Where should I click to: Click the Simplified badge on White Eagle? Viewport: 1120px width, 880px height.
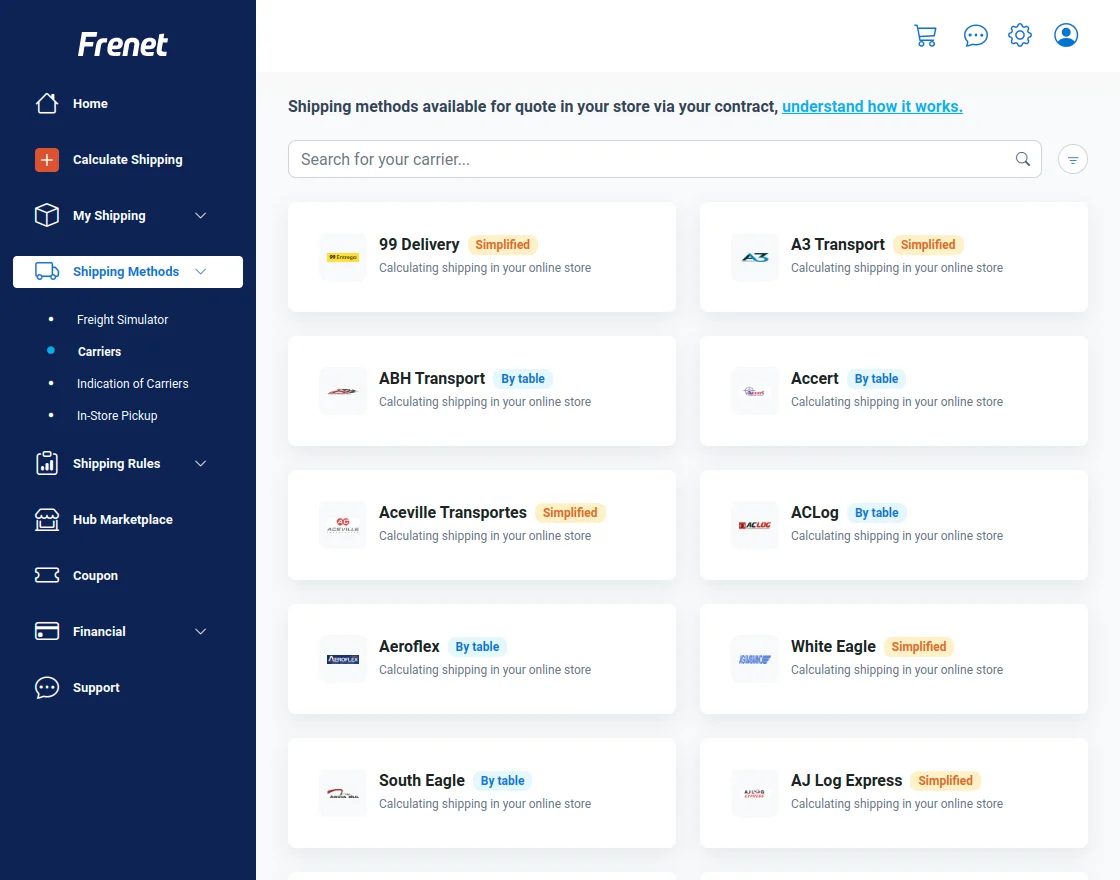pos(919,646)
